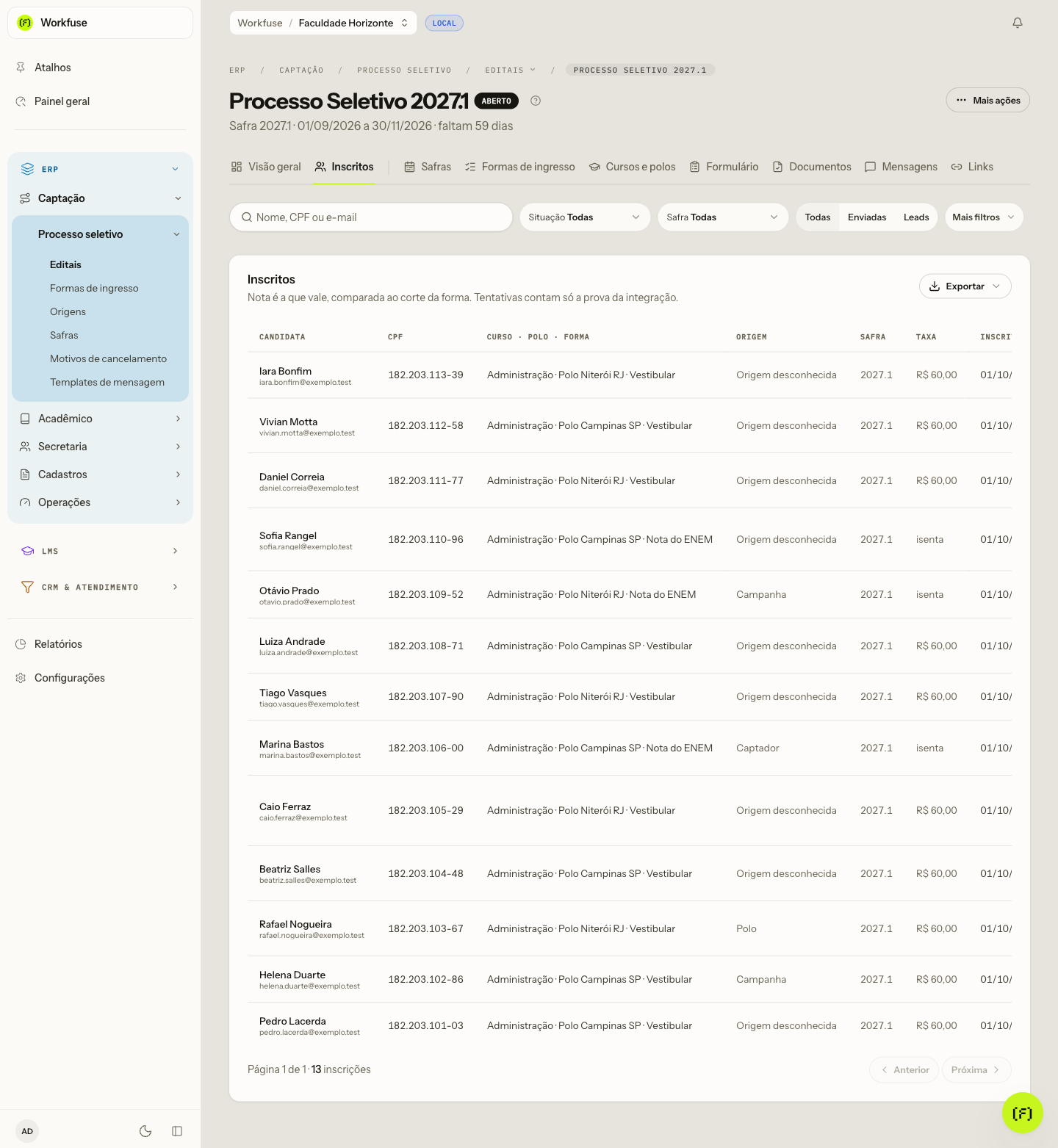Open the Mais ações menu button

987,101
